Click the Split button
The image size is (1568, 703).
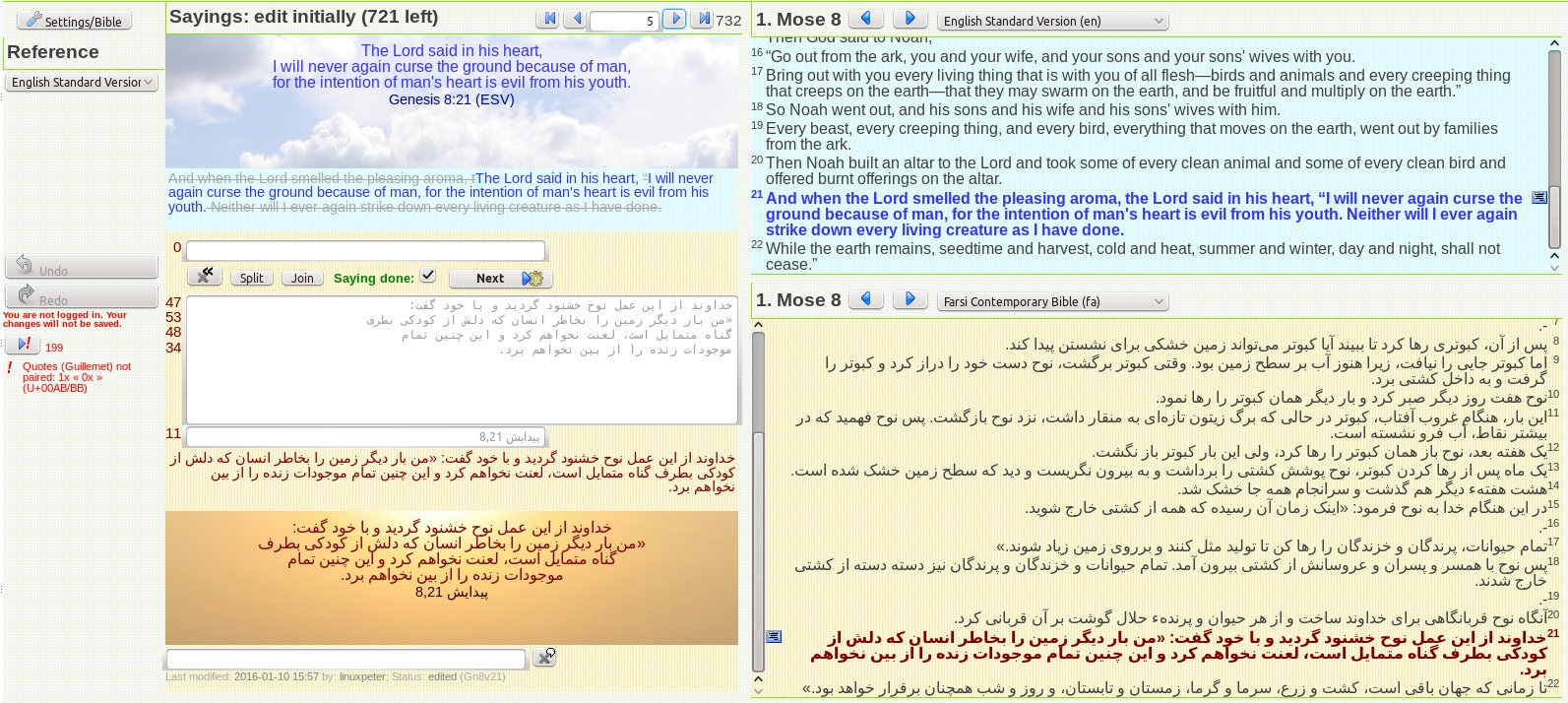pos(252,279)
